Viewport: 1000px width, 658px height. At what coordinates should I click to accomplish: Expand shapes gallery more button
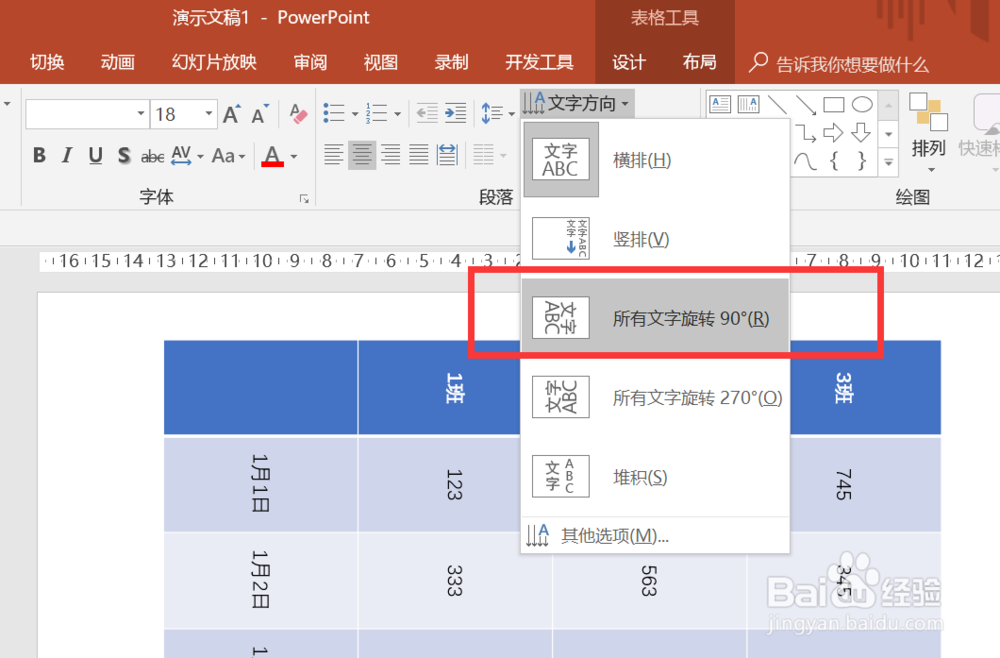pos(888,162)
